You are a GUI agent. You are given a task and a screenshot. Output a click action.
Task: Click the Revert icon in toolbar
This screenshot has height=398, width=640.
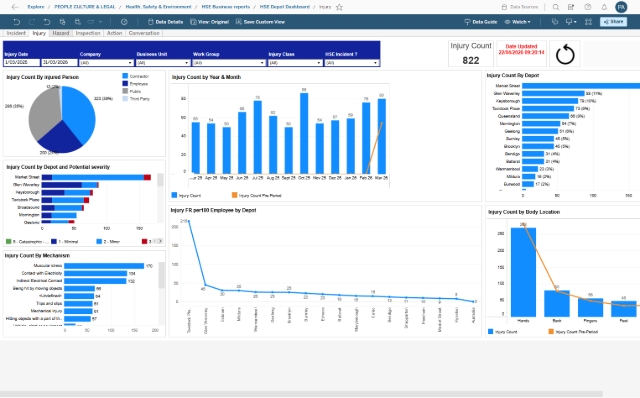coord(47,22)
